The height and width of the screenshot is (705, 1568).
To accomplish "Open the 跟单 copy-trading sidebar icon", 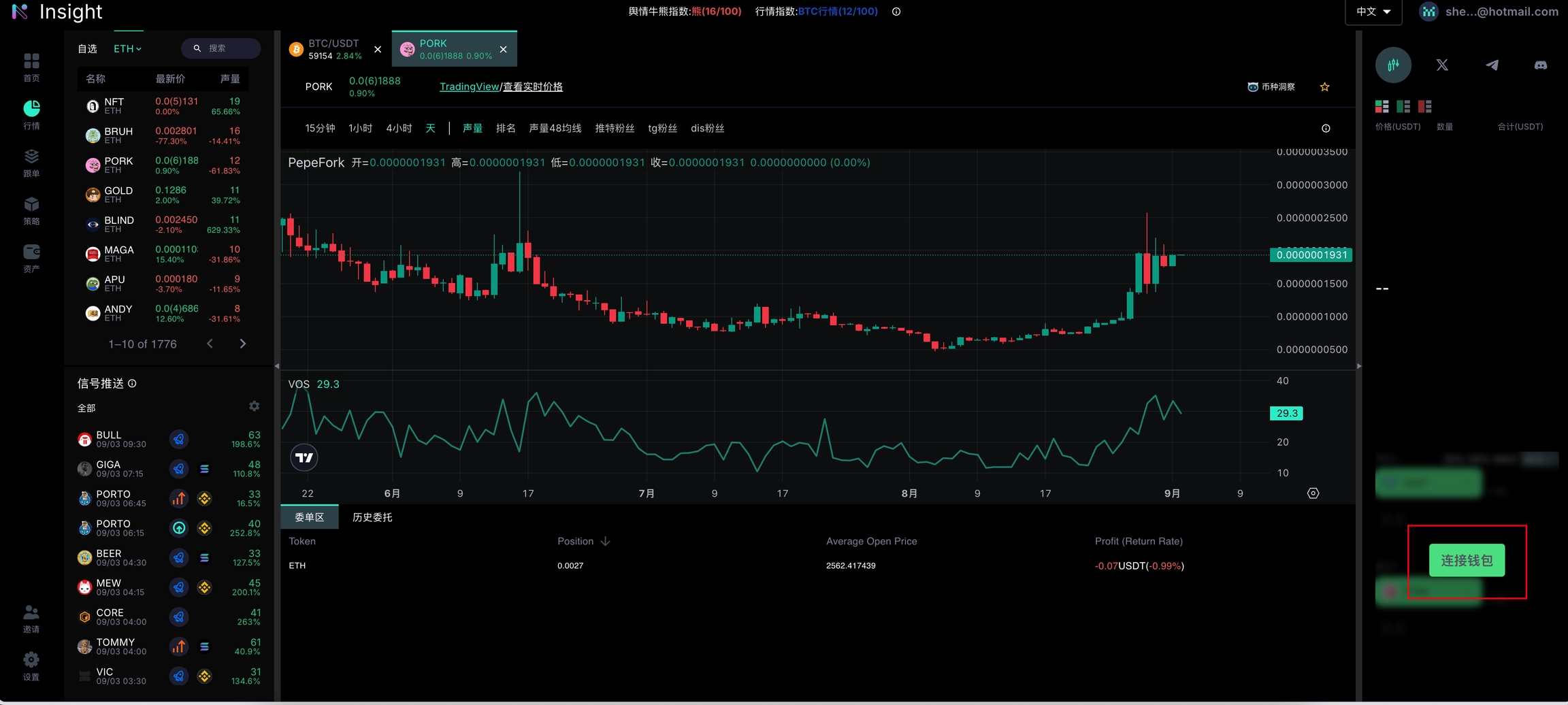I will tap(31, 162).
